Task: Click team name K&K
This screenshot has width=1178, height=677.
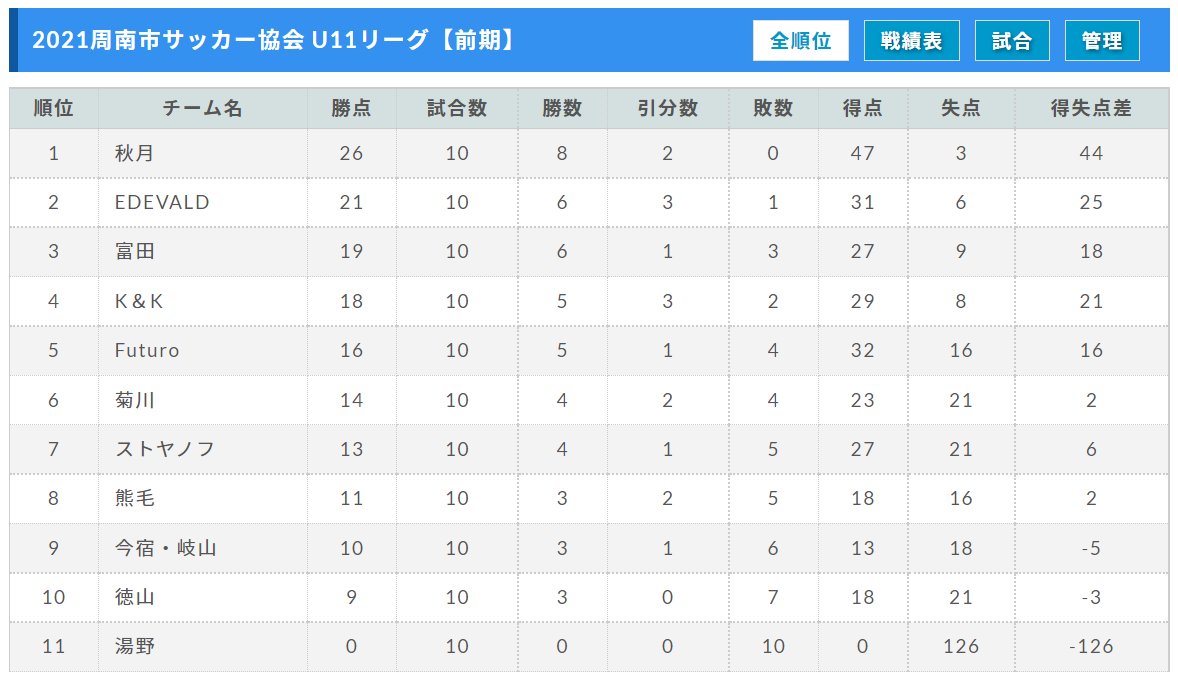Action: coord(139,301)
